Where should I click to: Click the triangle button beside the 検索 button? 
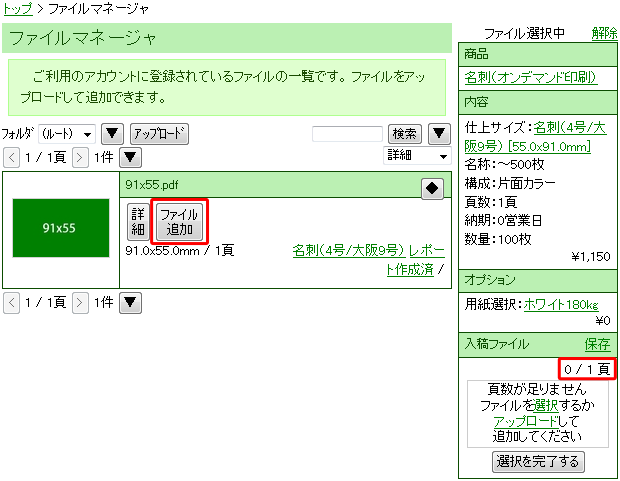[439, 134]
